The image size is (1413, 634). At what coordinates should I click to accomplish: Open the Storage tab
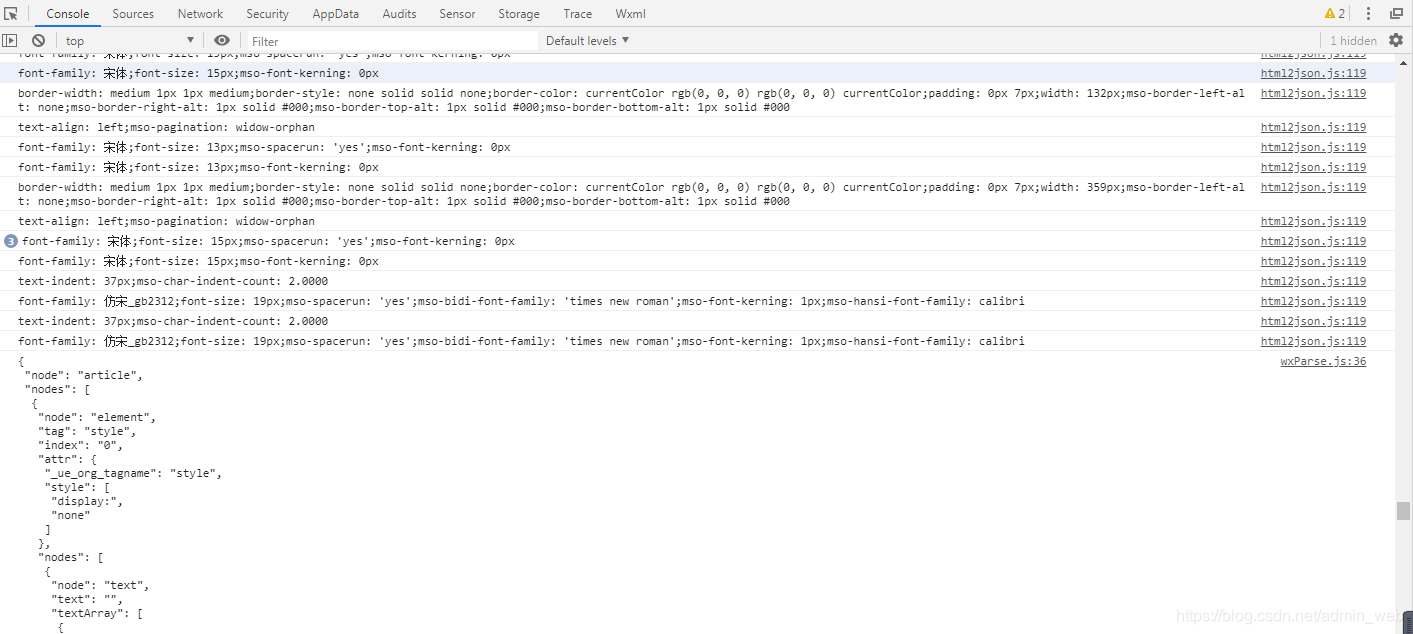tap(519, 14)
